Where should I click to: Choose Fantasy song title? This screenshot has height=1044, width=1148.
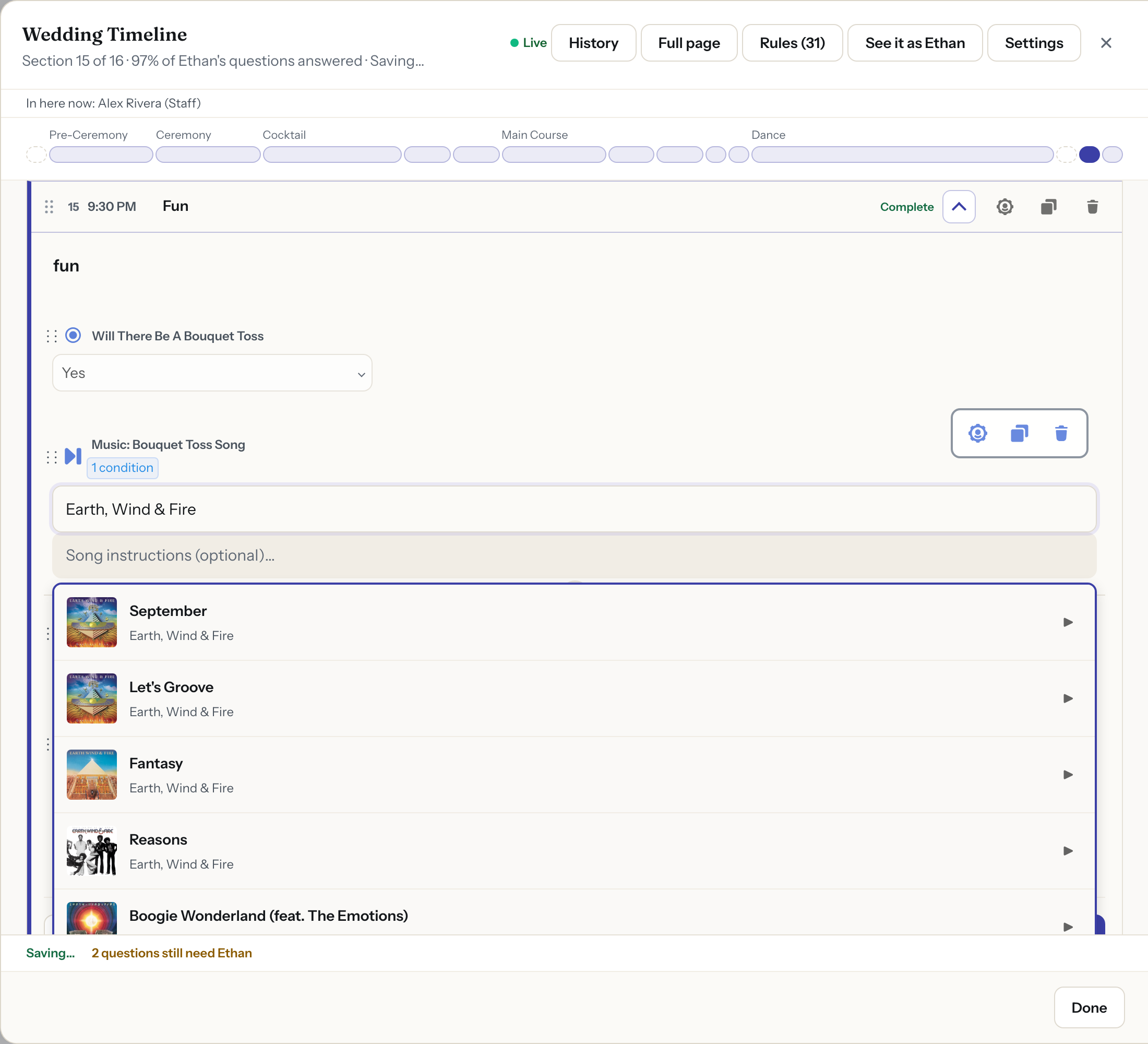tap(156, 763)
